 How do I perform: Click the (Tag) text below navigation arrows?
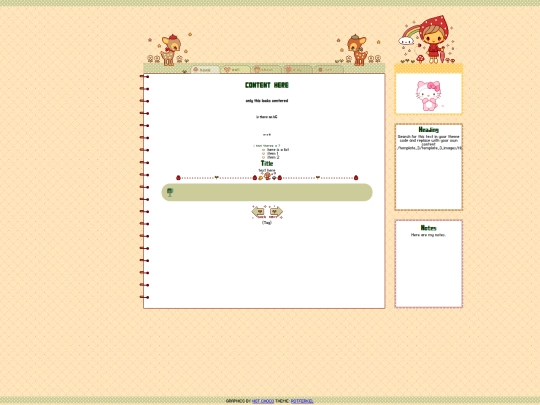click(x=267, y=222)
